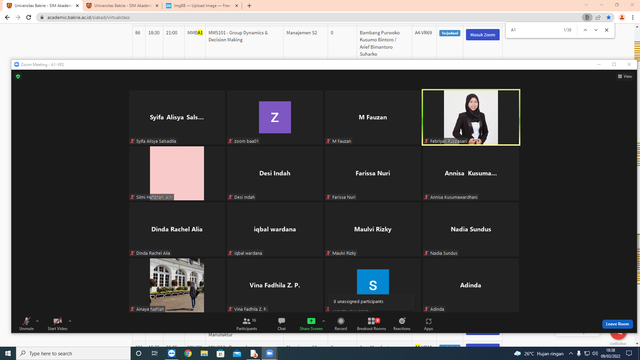Open the View layout menu in Zoom
The height and width of the screenshot is (360, 640).
click(625, 76)
